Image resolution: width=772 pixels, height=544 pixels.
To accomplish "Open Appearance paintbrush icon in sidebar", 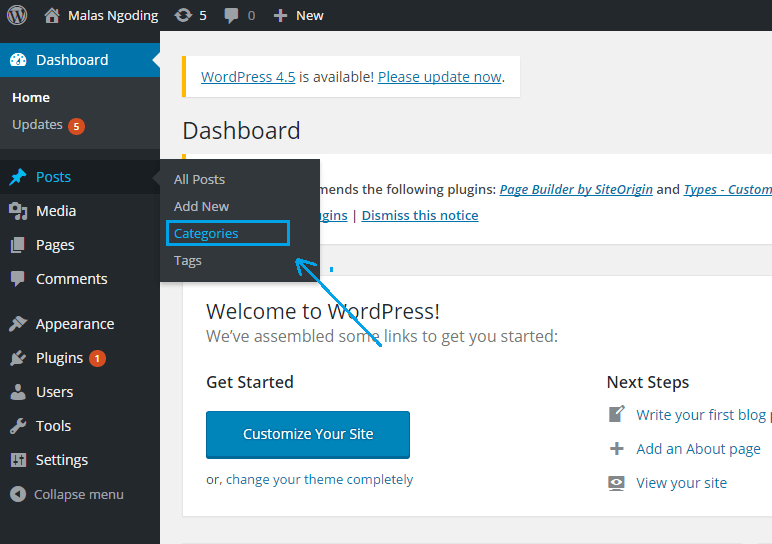I will click(x=18, y=324).
